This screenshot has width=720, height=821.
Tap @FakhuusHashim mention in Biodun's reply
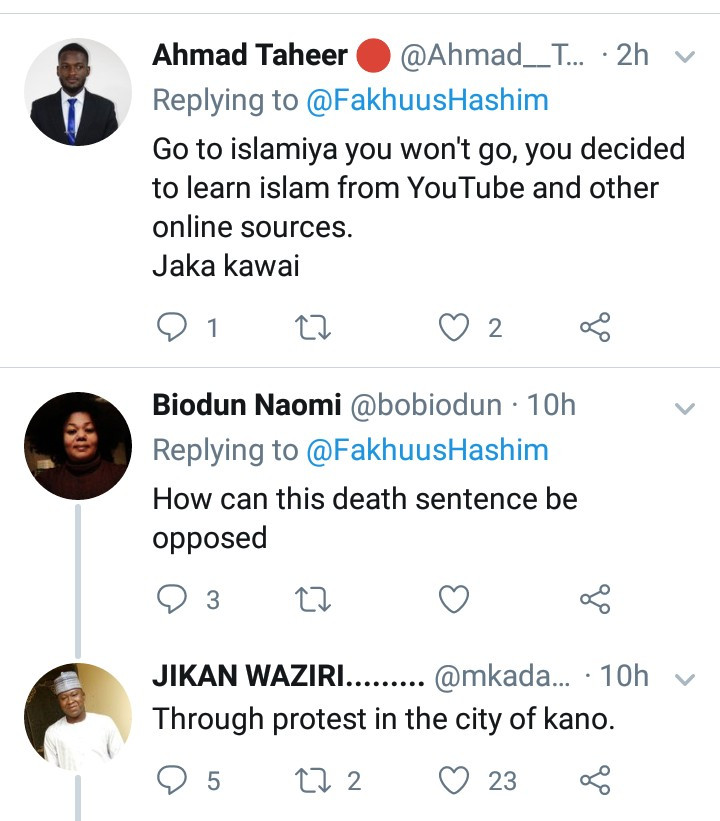(428, 450)
